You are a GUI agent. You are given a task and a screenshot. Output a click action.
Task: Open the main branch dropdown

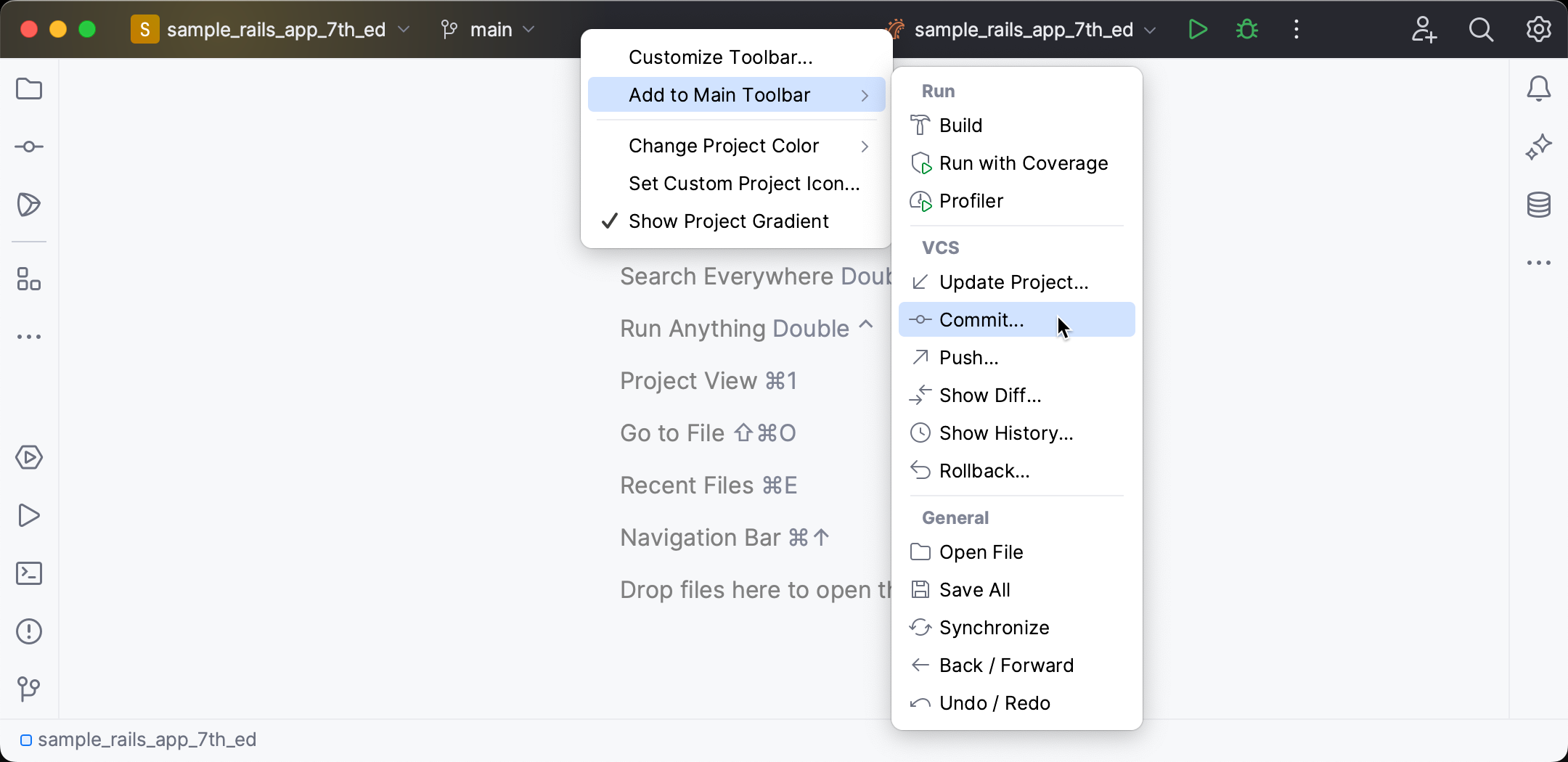491,29
